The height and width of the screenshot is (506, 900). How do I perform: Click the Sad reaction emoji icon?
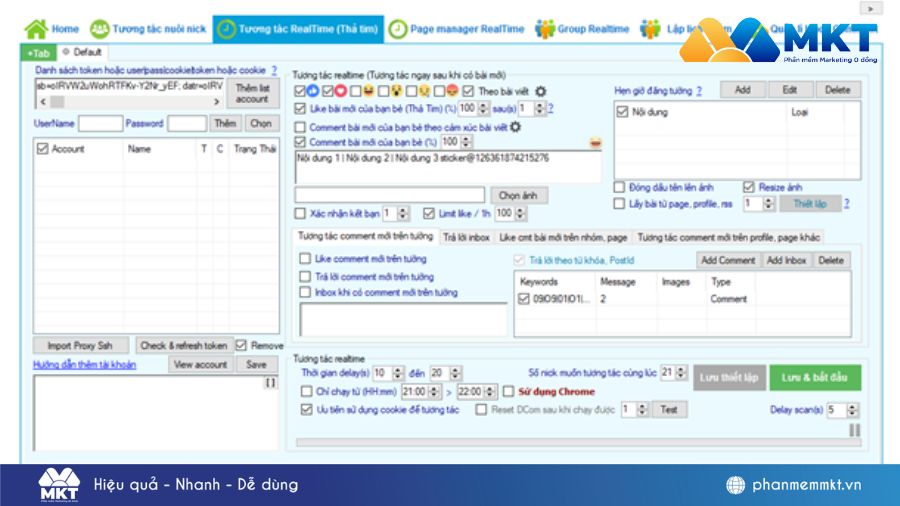(425, 91)
